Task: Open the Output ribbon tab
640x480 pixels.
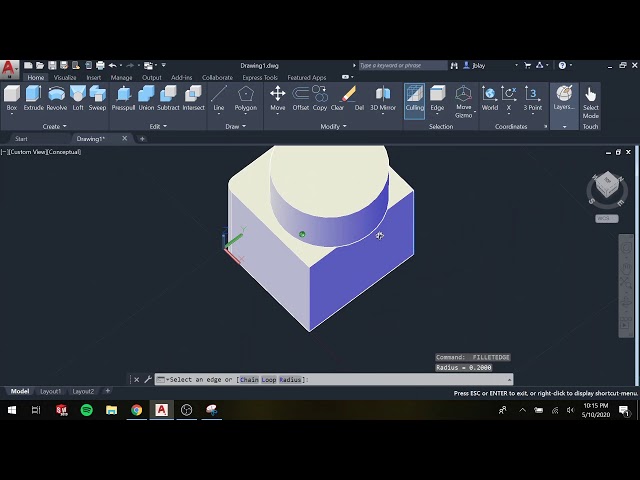Action: [x=152, y=78]
